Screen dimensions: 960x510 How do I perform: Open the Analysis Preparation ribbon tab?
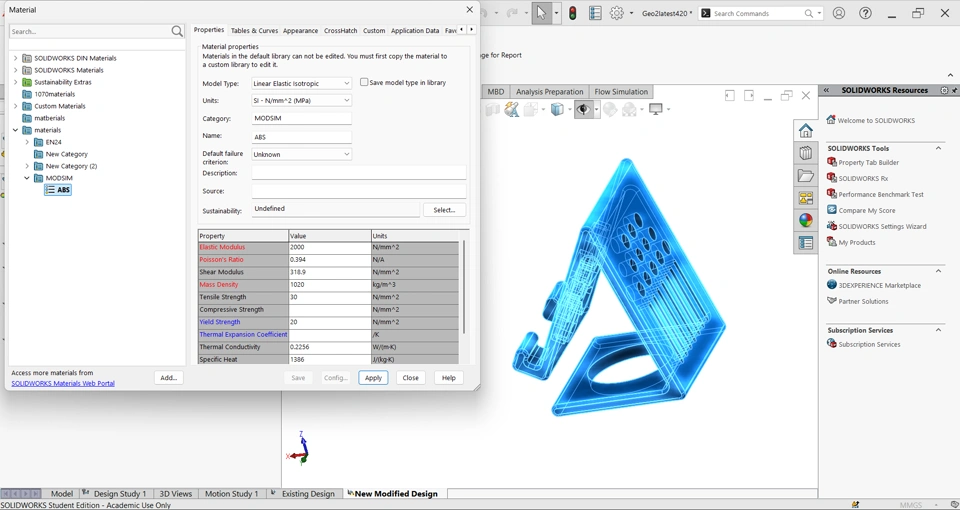[549, 92]
